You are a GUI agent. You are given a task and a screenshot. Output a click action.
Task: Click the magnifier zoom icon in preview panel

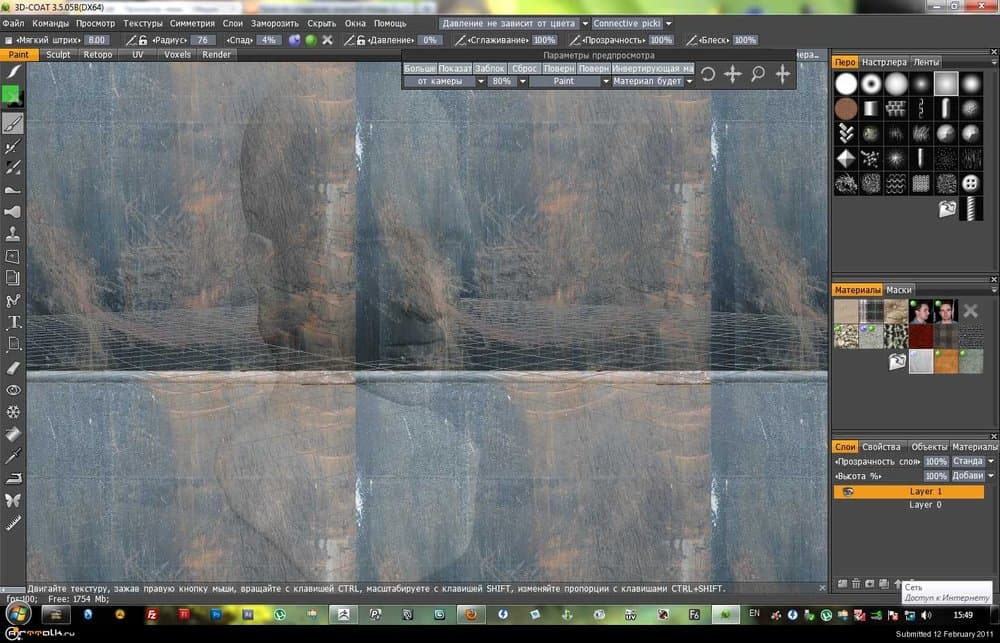[x=758, y=74]
